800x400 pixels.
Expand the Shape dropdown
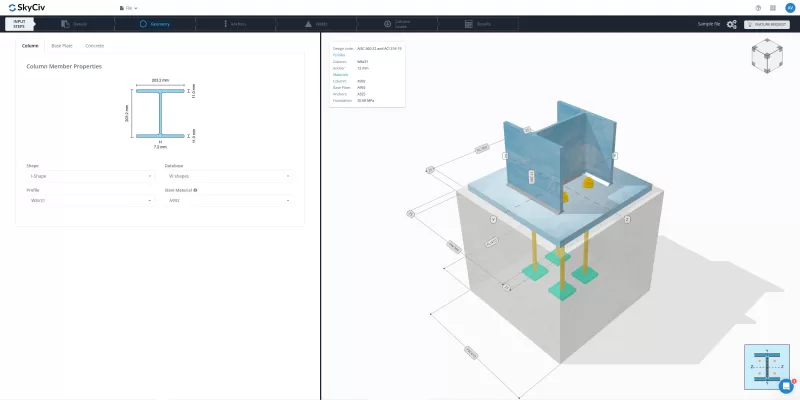(x=90, y=176)
